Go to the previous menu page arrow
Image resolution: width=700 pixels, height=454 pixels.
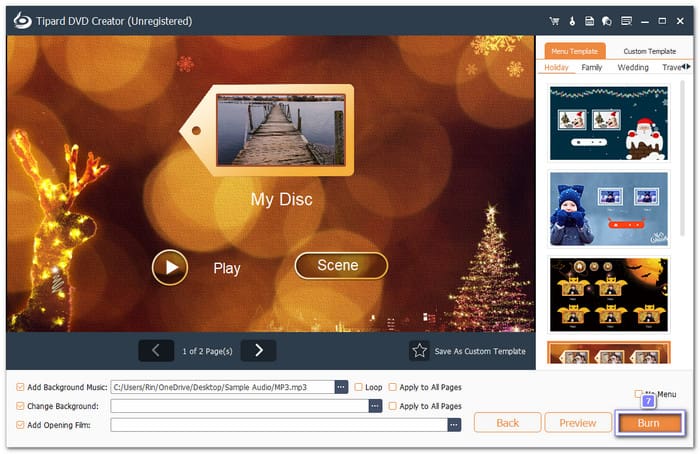coord(155,350)
